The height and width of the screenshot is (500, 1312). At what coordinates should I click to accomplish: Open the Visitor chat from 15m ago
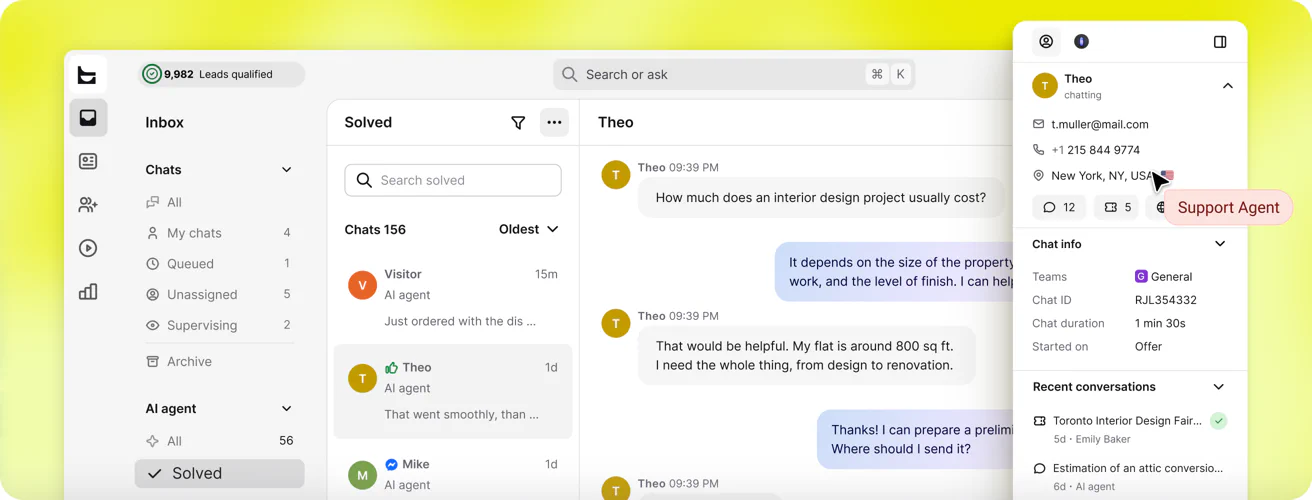[x=453, y=297]
